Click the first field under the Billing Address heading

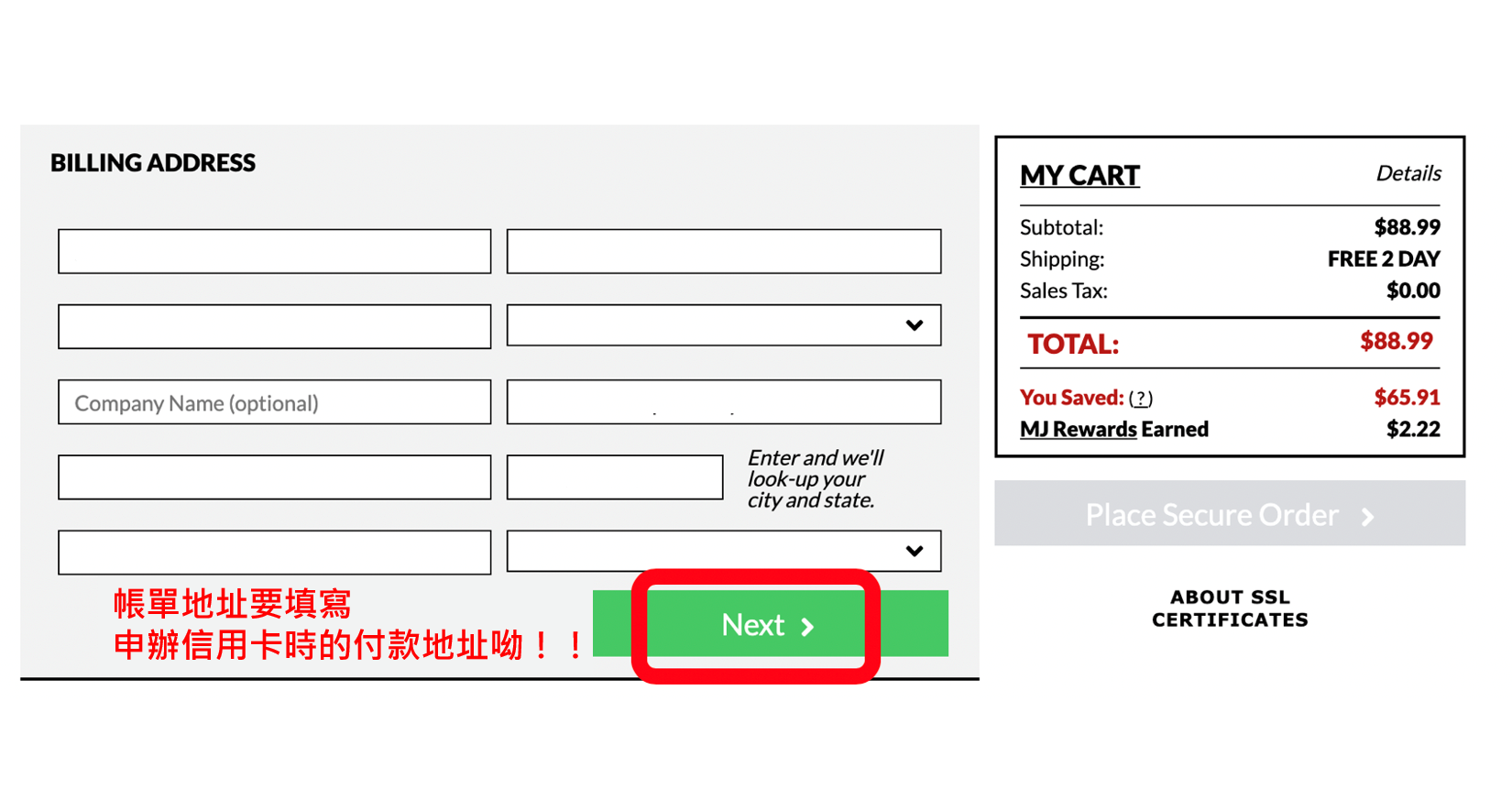click(274, 252)
